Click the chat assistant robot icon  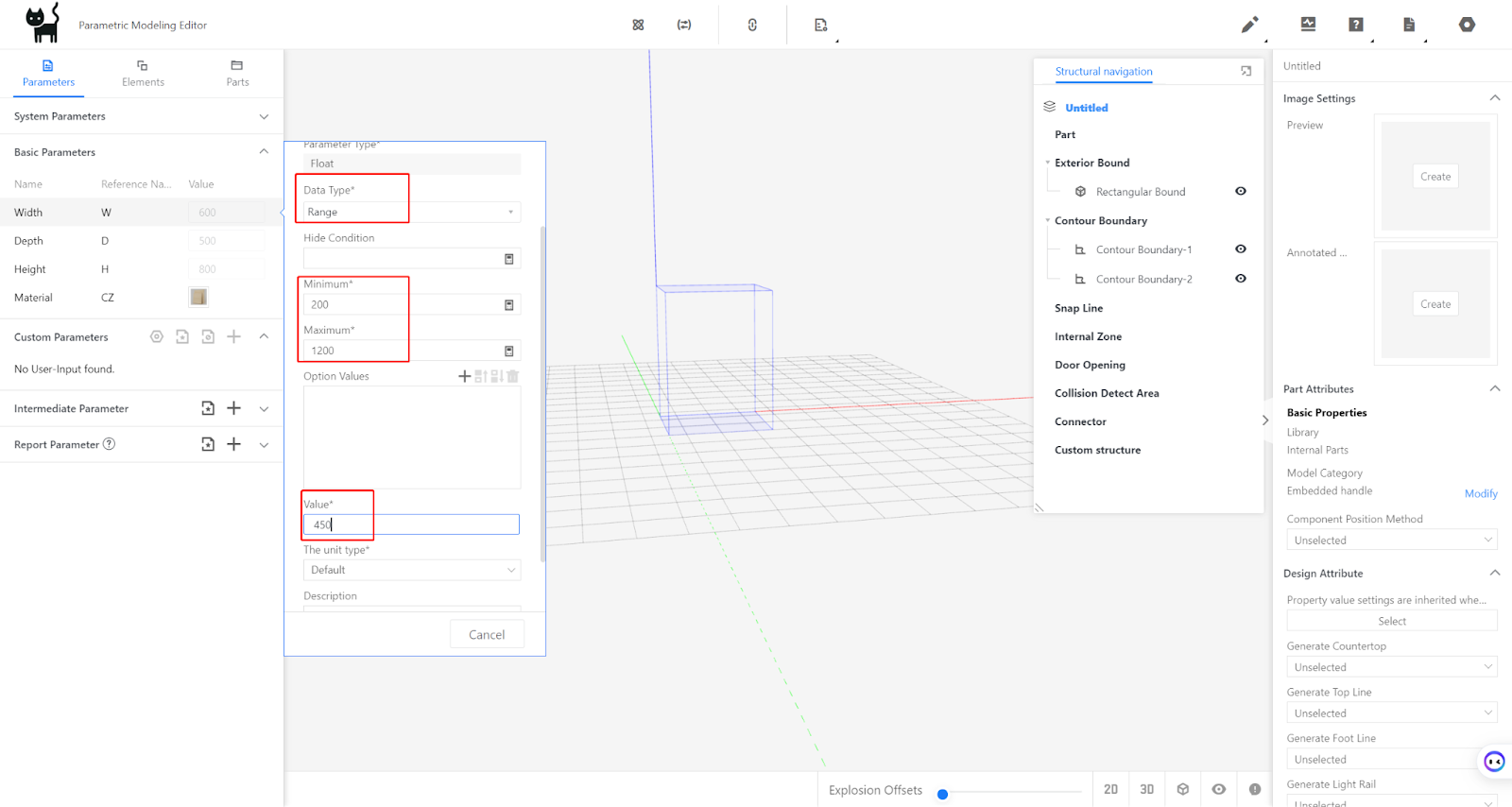coord(1493,761)
